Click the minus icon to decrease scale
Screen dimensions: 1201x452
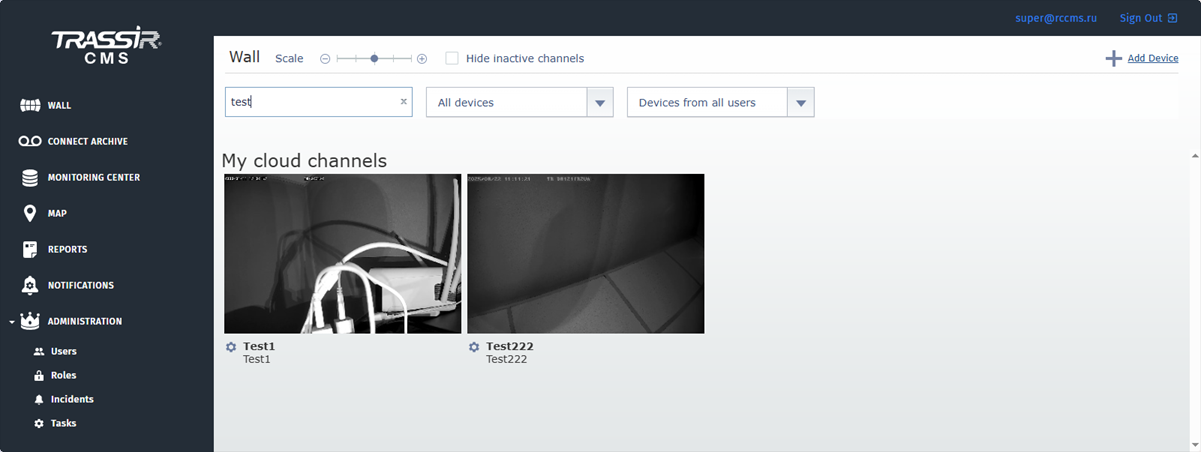coord(325,59)
